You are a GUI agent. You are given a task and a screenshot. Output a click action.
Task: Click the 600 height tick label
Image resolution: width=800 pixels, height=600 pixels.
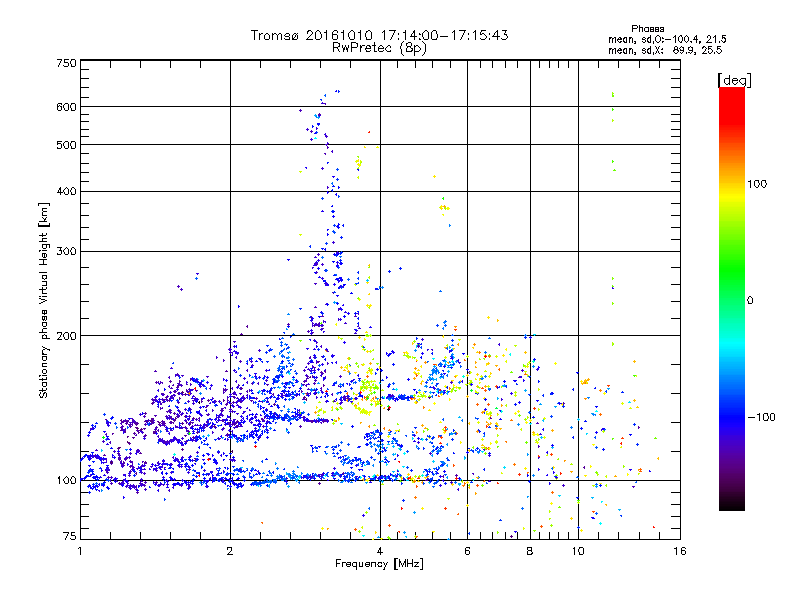66,107
